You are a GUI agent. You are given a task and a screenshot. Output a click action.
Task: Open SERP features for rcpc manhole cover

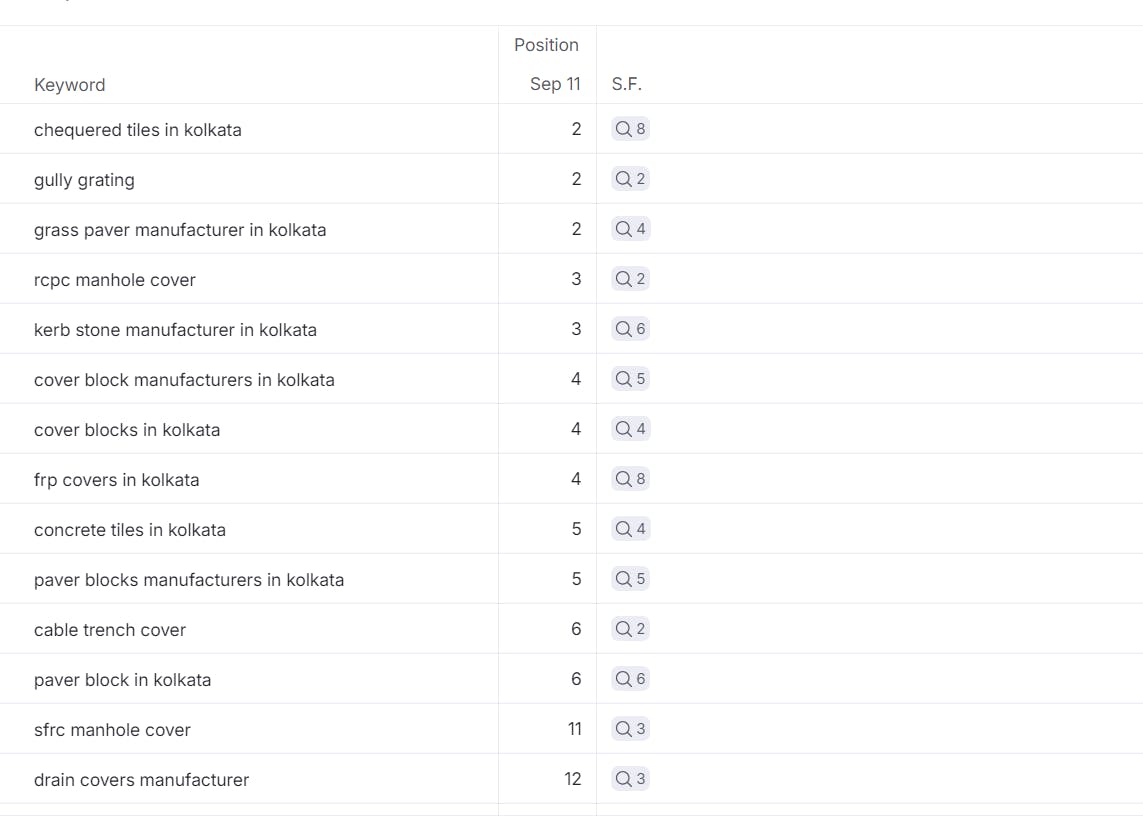(x=630, y=279)
